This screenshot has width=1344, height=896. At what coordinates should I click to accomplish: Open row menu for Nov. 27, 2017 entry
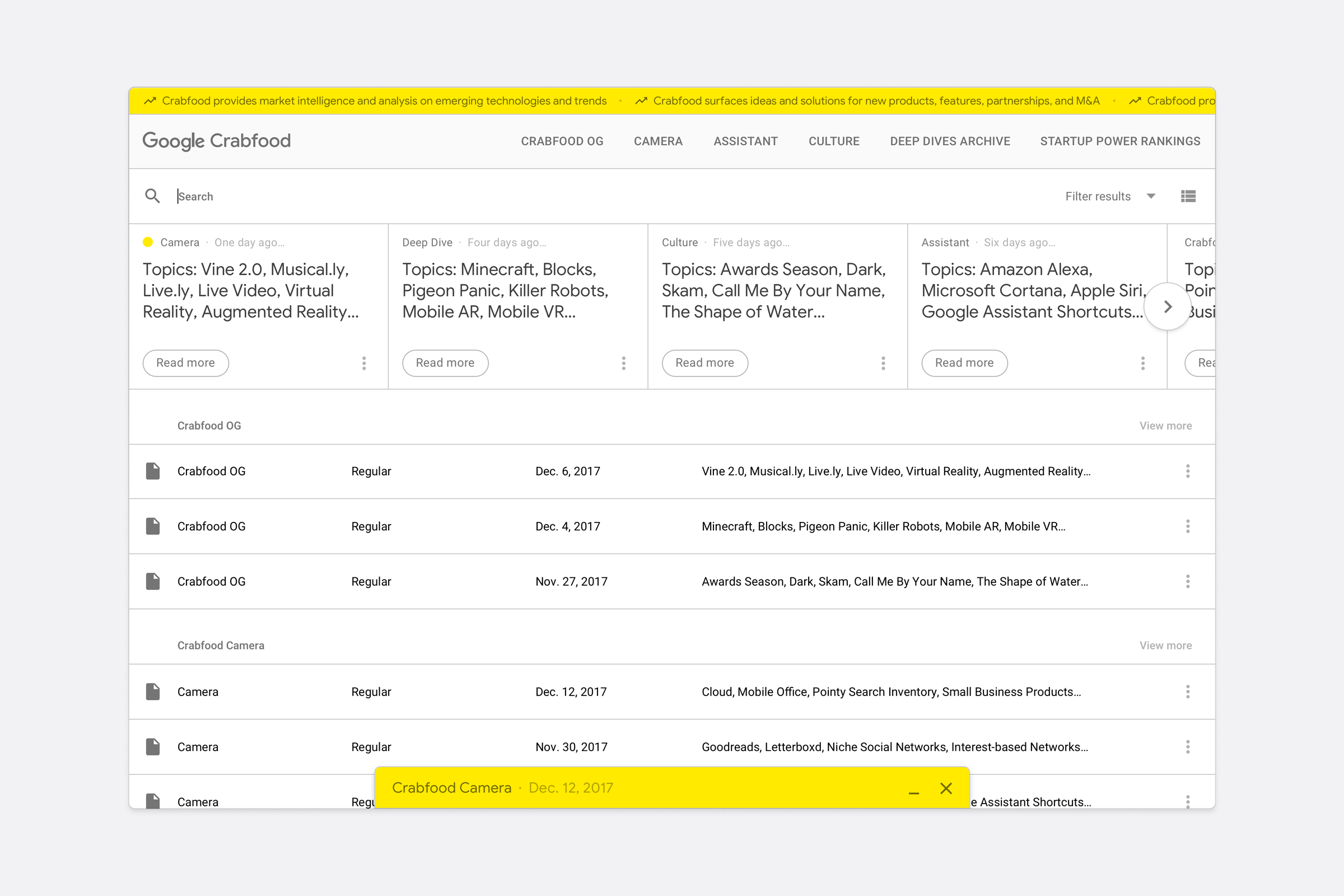tap(1187, 582)
